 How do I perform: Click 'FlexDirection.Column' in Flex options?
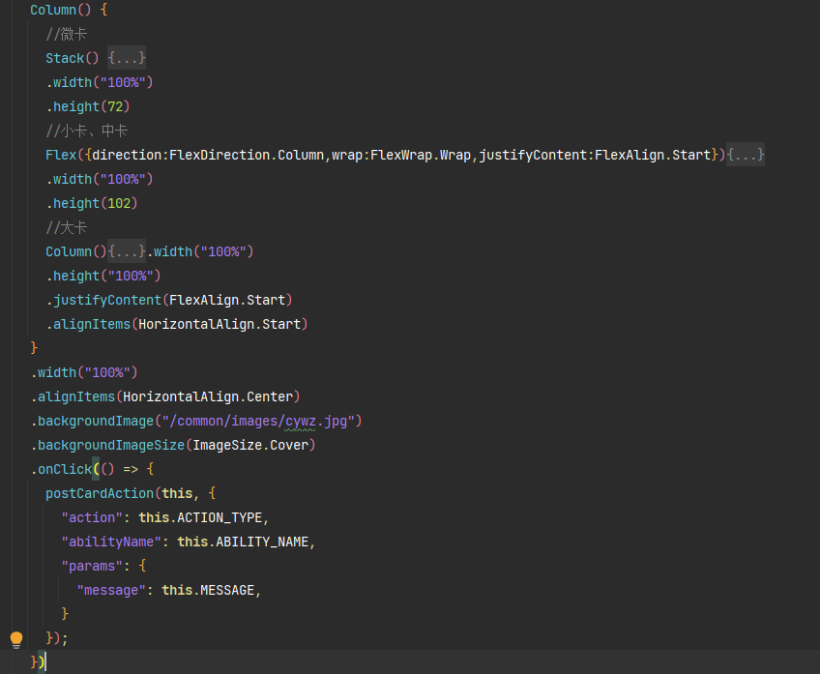pyautogui.click(x=246, y=155)
